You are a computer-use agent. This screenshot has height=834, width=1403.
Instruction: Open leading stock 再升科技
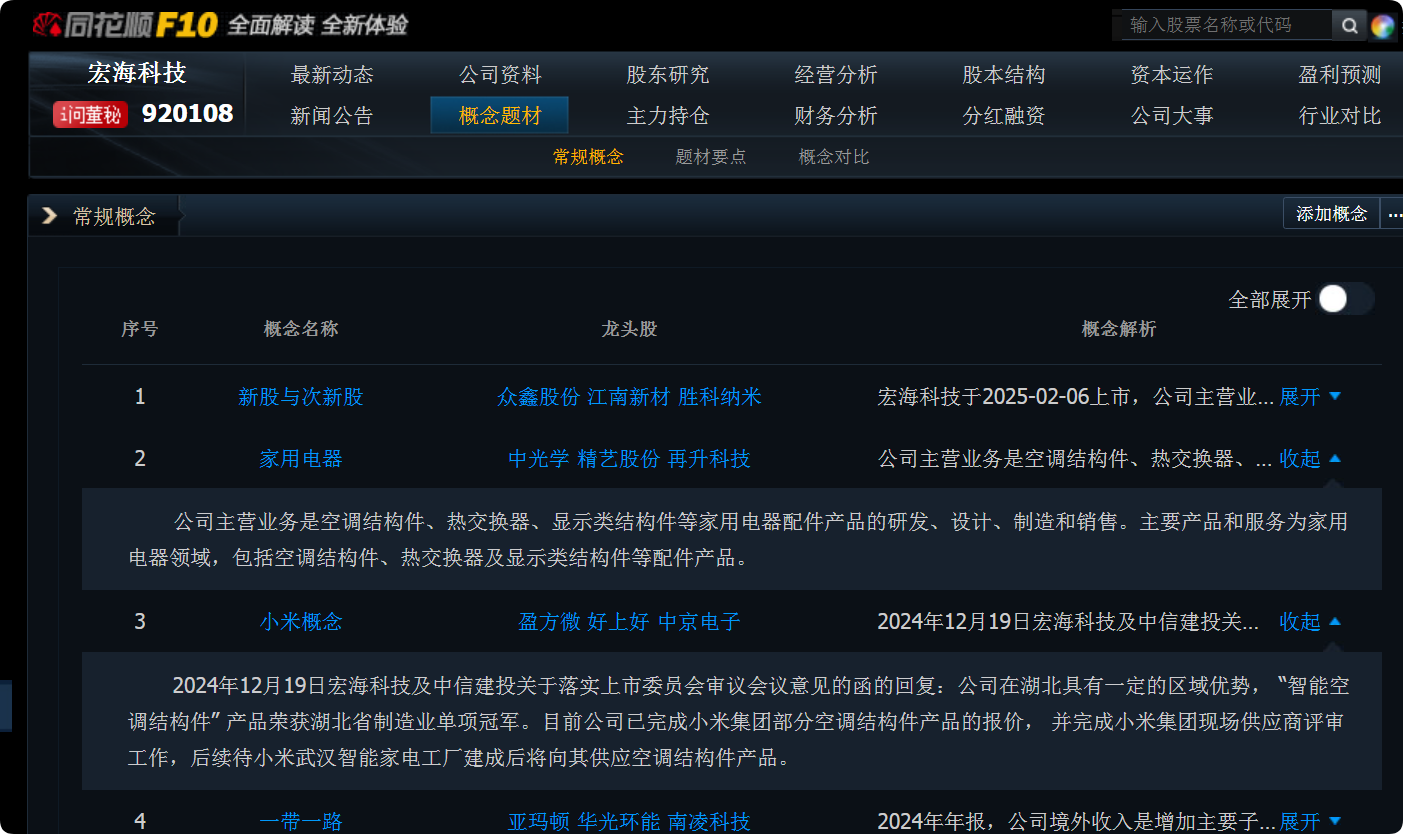tap(709, 459)
